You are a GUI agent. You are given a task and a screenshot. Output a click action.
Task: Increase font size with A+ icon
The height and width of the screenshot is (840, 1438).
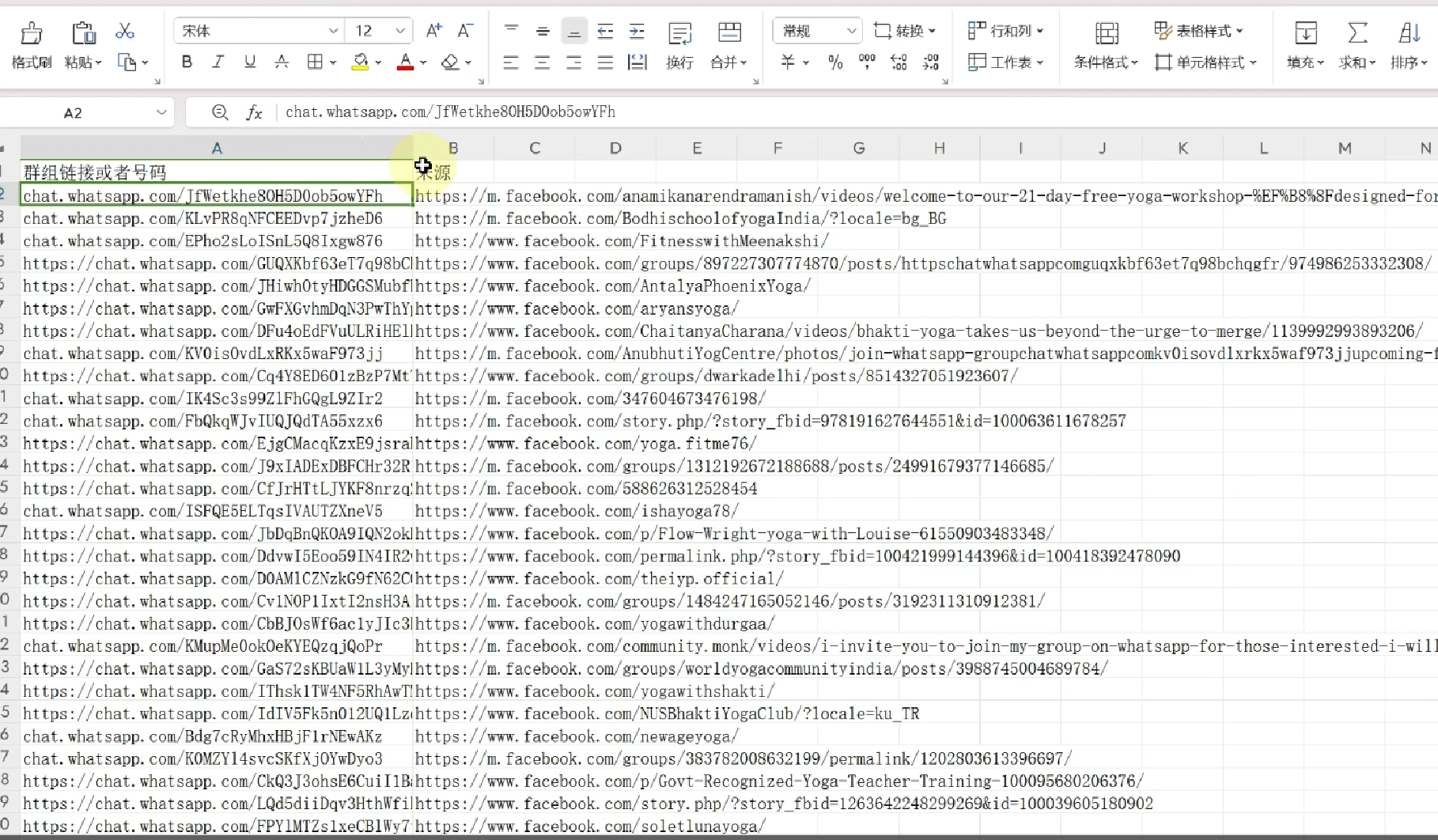coord(433,31)
